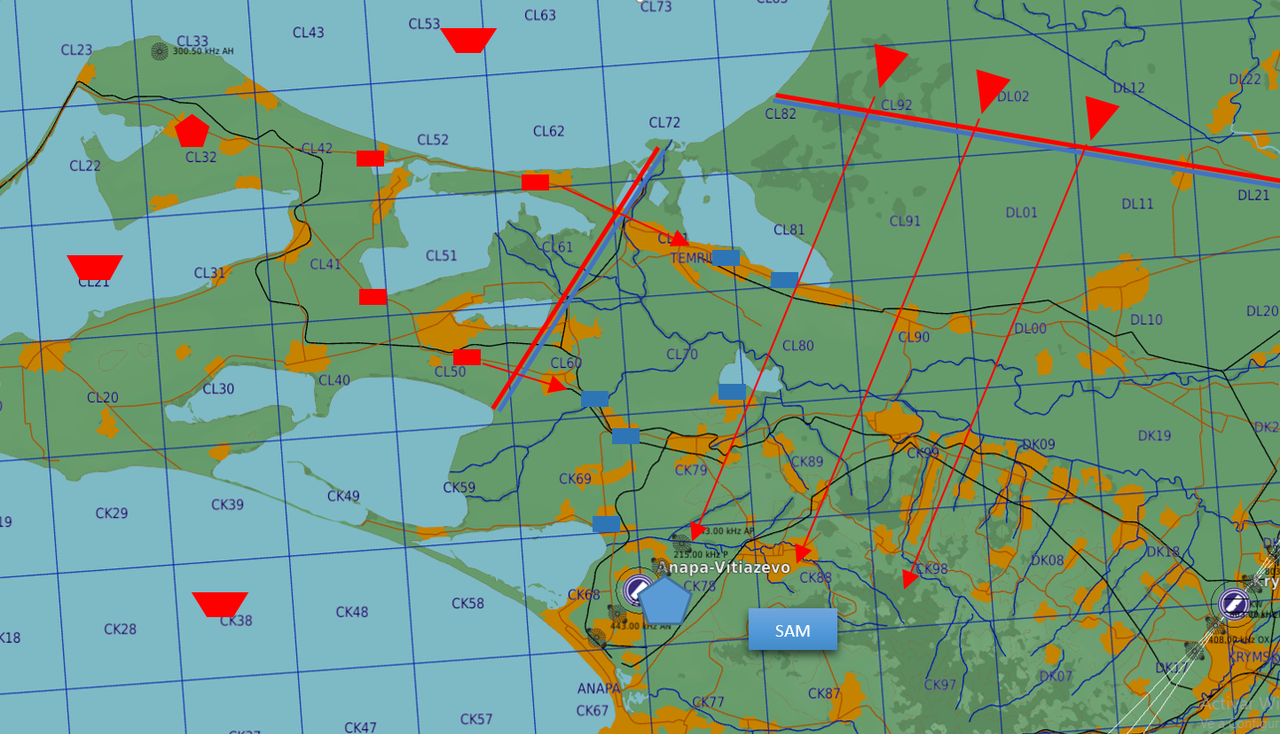Screen dimensions: 1280x734
Task: Click the red rectangle unit above CL50
Action: [467, 357]
